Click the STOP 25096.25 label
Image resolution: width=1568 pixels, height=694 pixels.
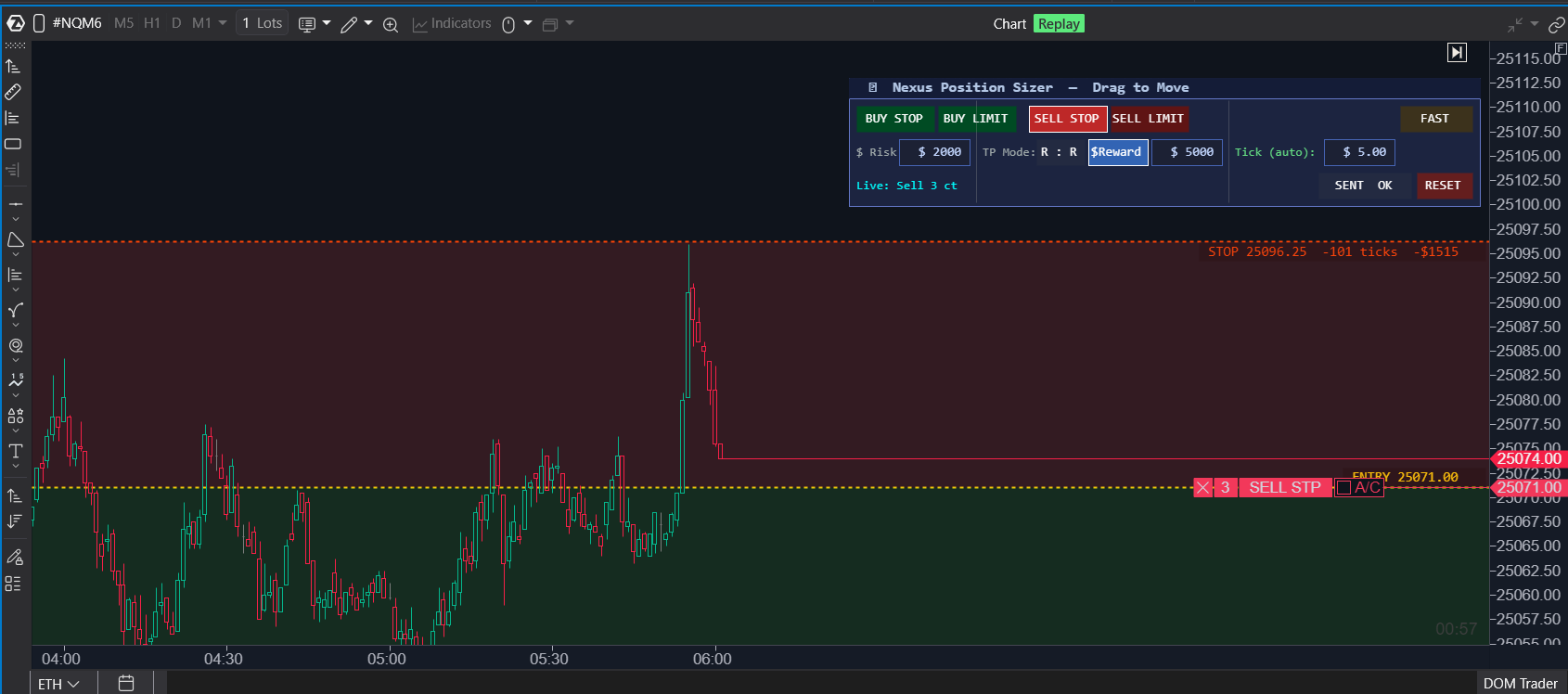point(1257,251)
